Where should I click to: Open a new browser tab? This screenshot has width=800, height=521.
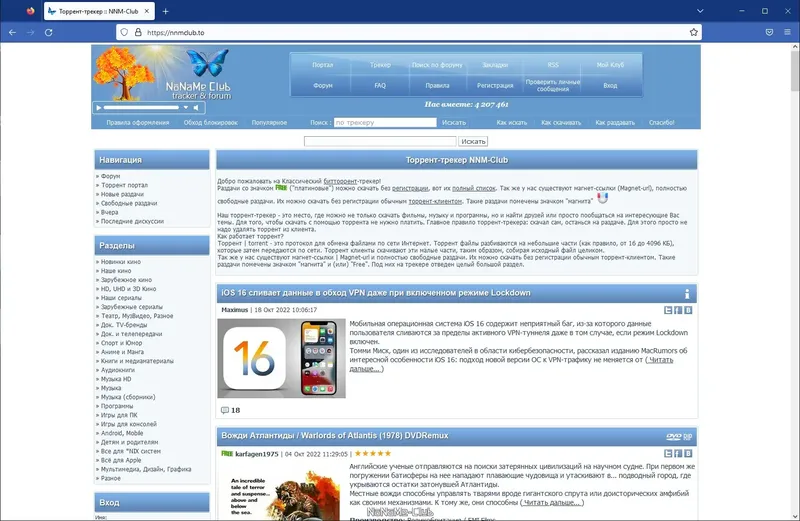[165, 11]
